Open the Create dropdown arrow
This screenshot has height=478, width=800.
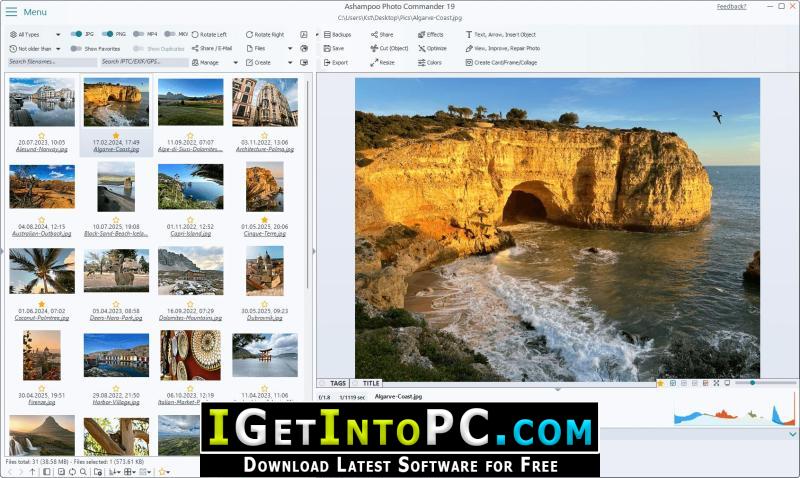pyautogui.click(x=290, y=62)
